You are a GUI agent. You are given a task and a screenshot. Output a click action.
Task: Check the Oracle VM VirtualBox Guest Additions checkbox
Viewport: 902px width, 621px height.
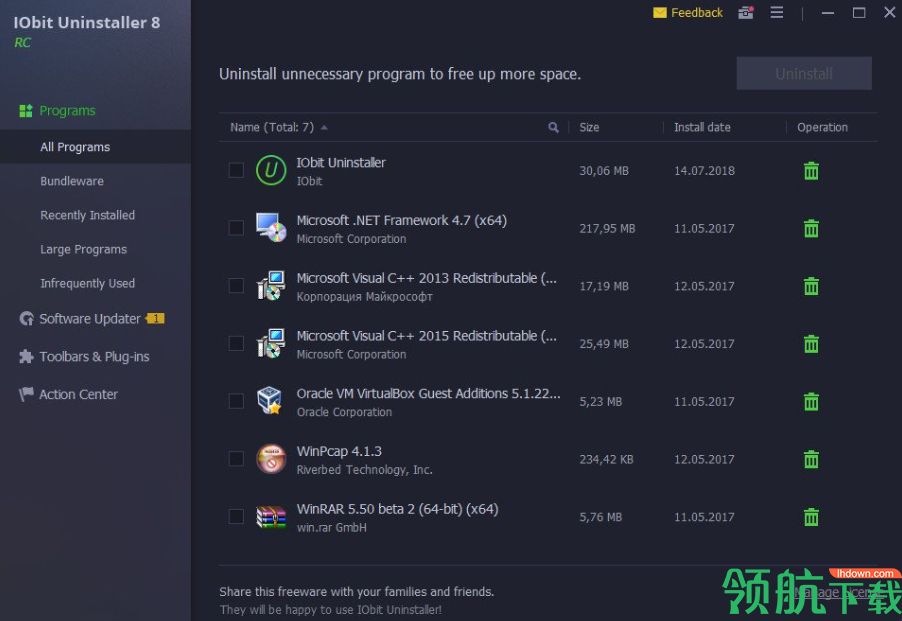tap(236, 401)
